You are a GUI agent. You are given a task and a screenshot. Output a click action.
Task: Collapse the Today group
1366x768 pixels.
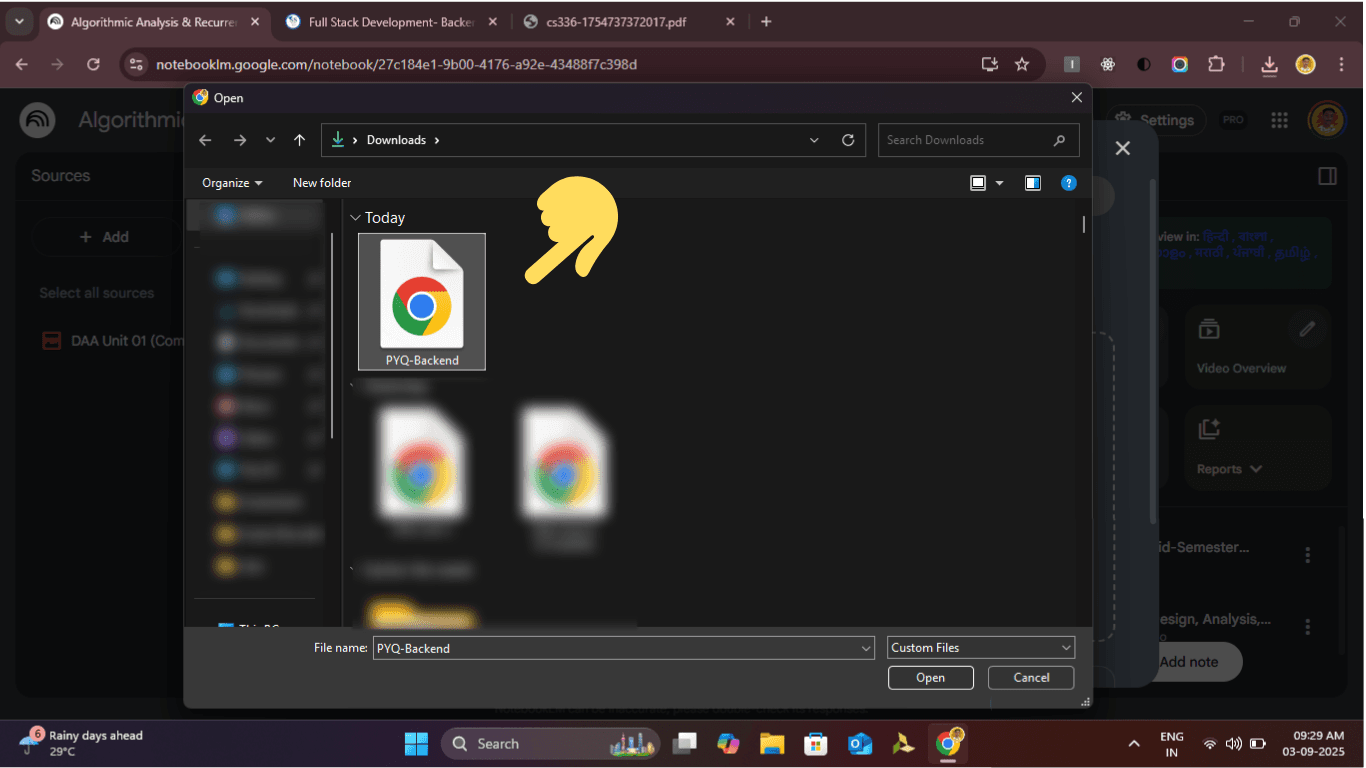(354, 218)
